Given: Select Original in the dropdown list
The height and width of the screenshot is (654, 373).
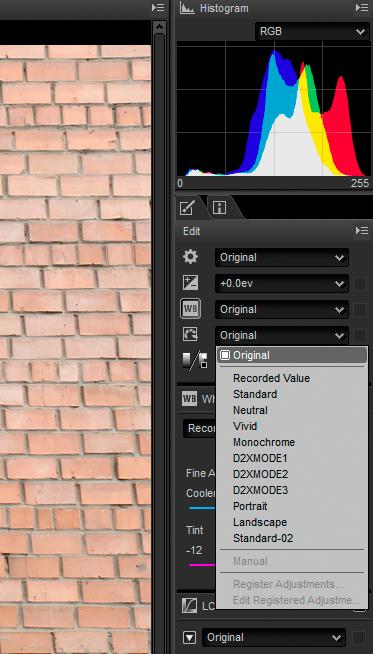Looking at the screenshot, I should tap(292, 355).
